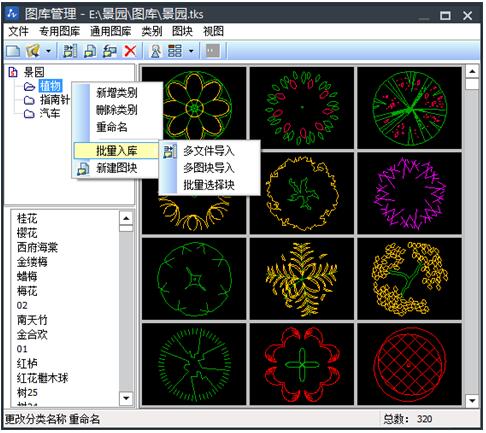This screenshot has height=433, width=486.
Task: Click the batch import toolbar icon
Action: click(x=70, y=51)
